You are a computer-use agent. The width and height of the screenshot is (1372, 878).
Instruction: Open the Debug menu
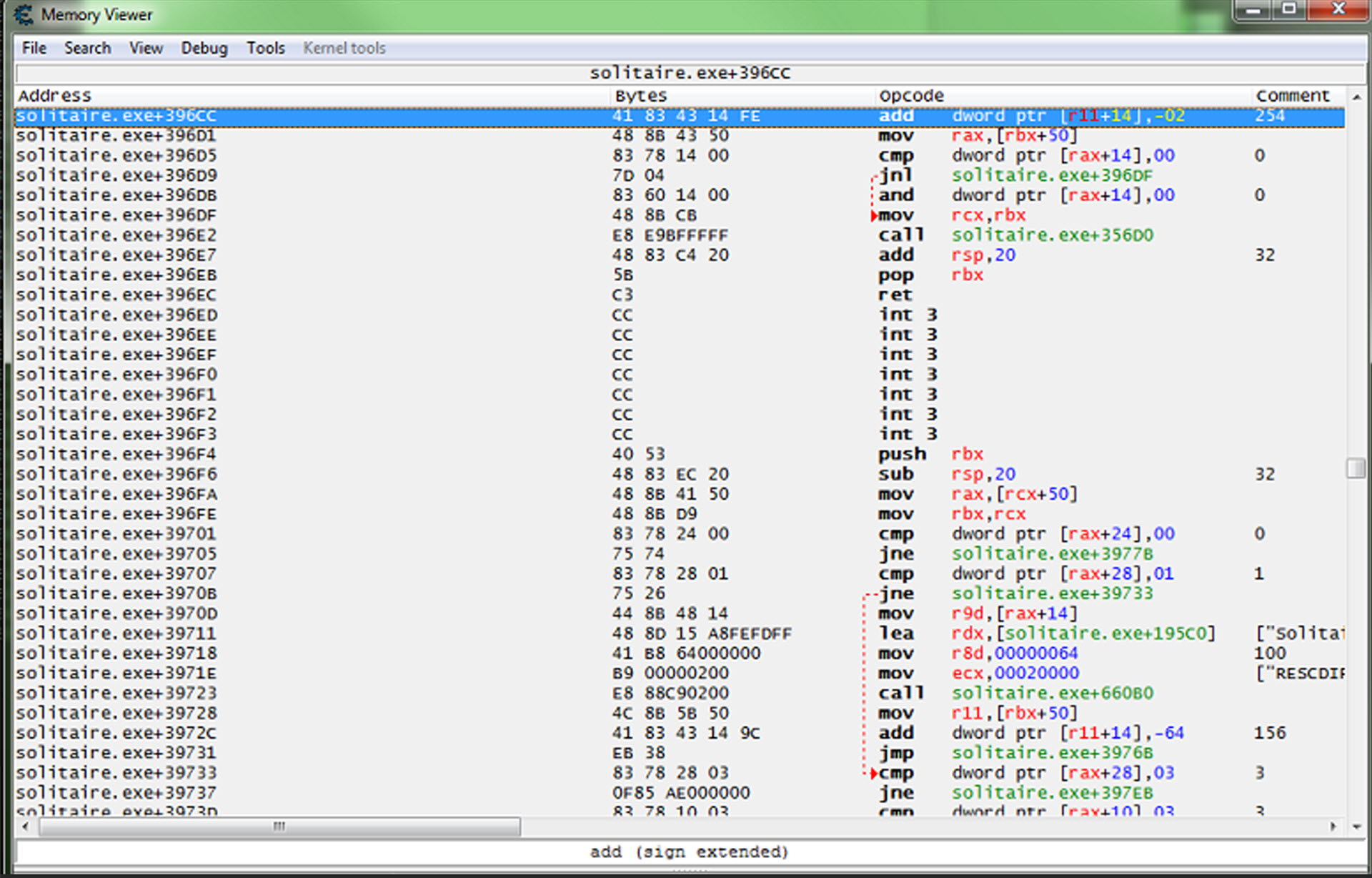204,48
